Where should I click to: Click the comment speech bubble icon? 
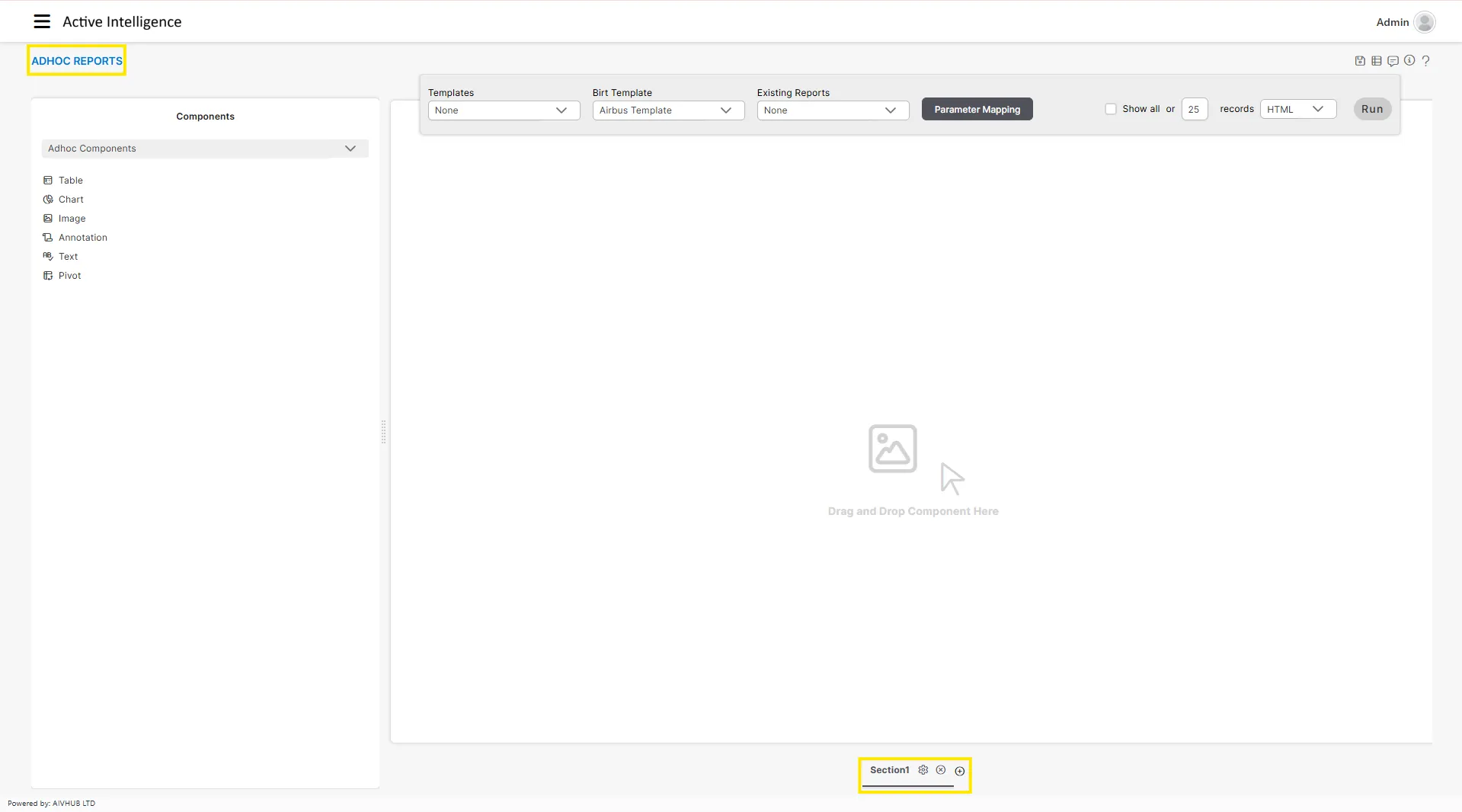point(1393,61)
